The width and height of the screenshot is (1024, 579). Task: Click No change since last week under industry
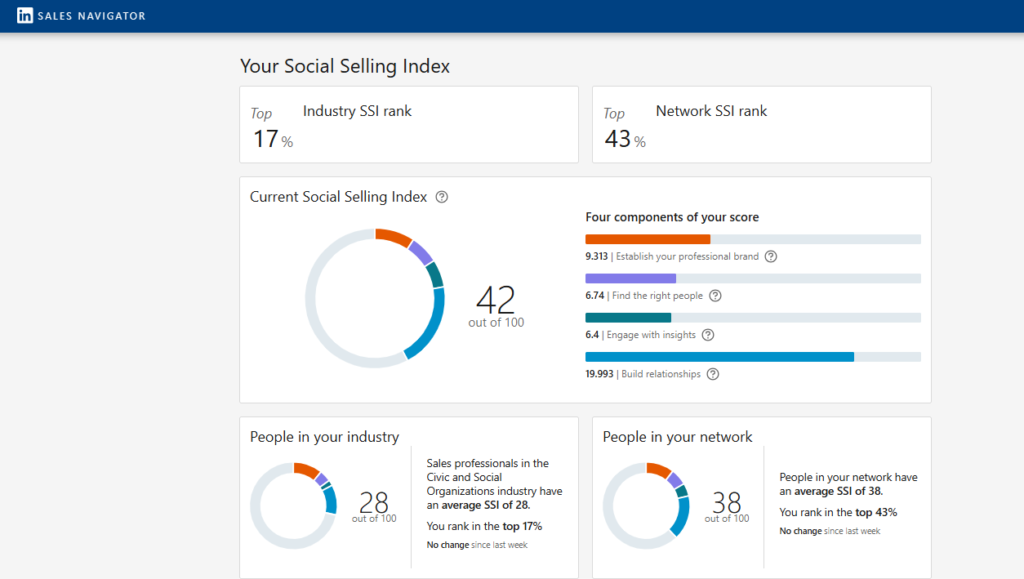[x=477, y=545]
